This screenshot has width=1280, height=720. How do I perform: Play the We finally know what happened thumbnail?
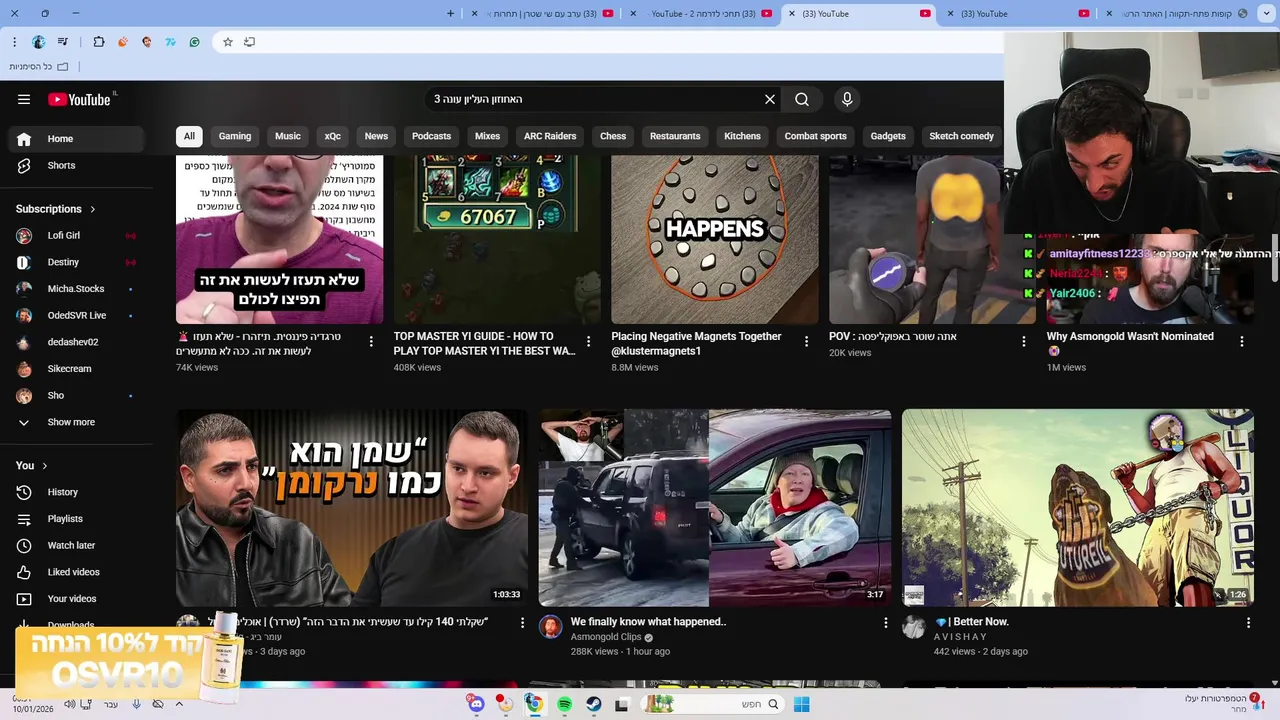pos(715,508)
